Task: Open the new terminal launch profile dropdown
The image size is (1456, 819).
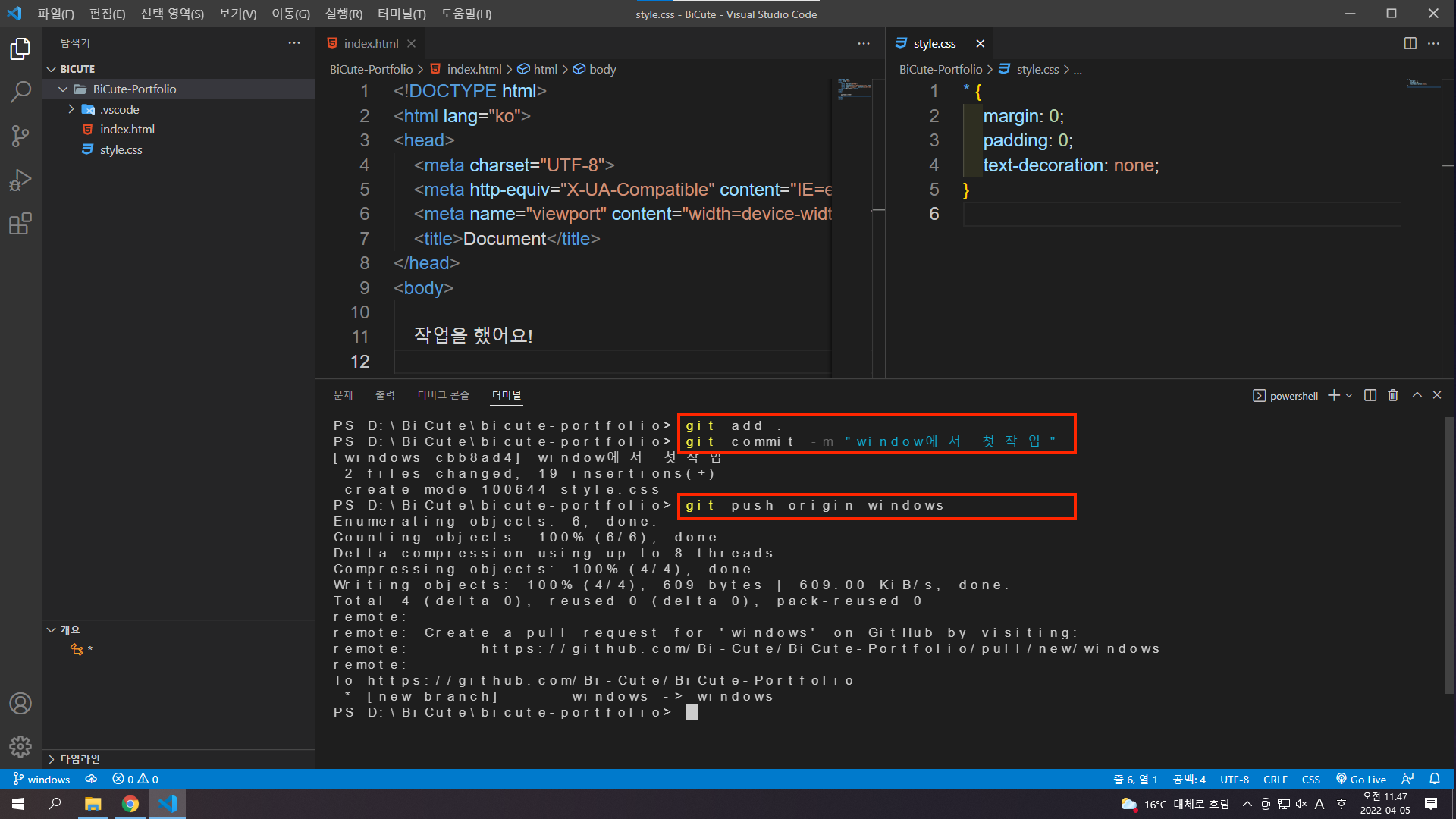Action: pyautogui.click(x=1349, y=395)
